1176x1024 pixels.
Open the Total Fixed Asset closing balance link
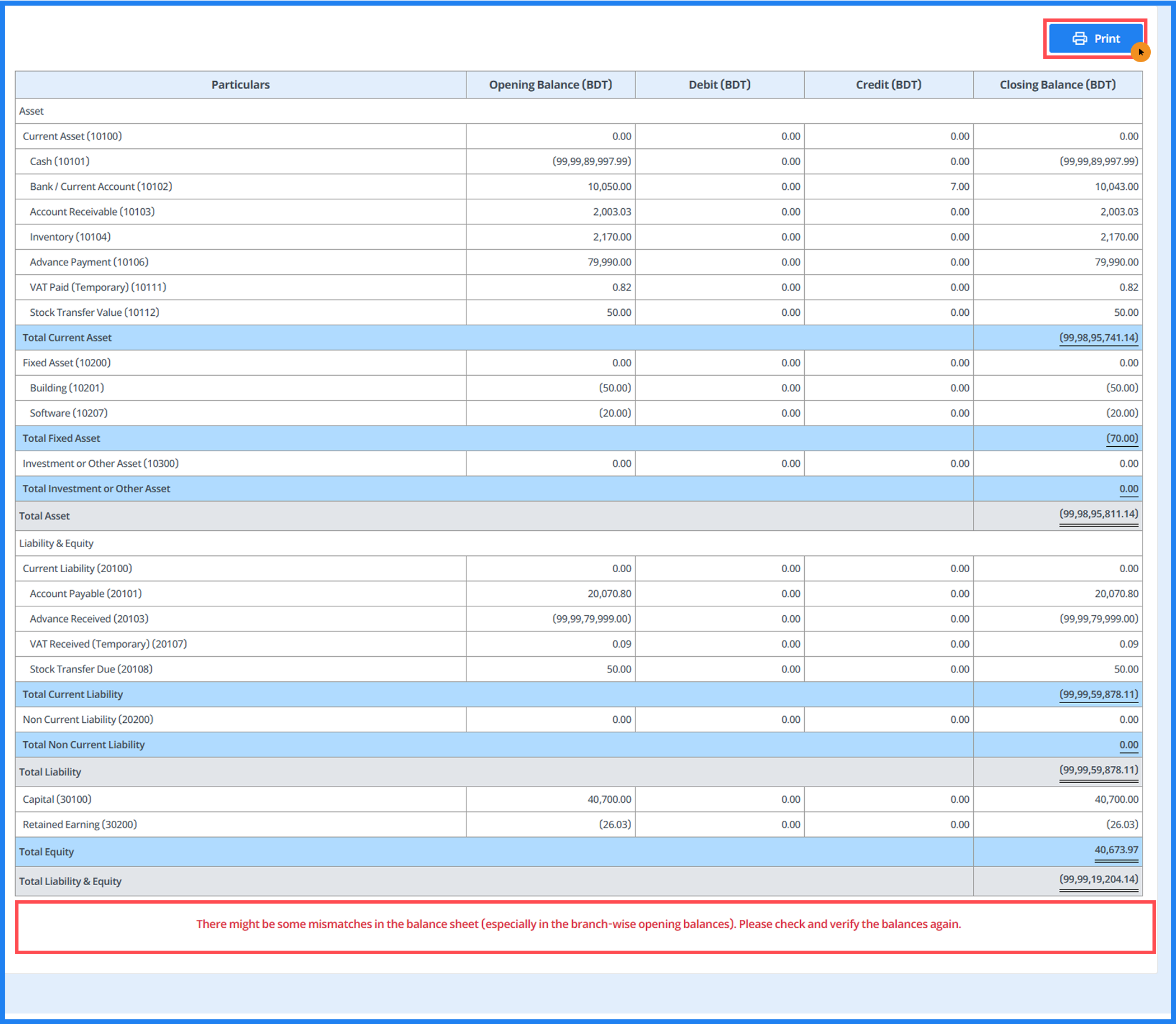[1122, 438]
